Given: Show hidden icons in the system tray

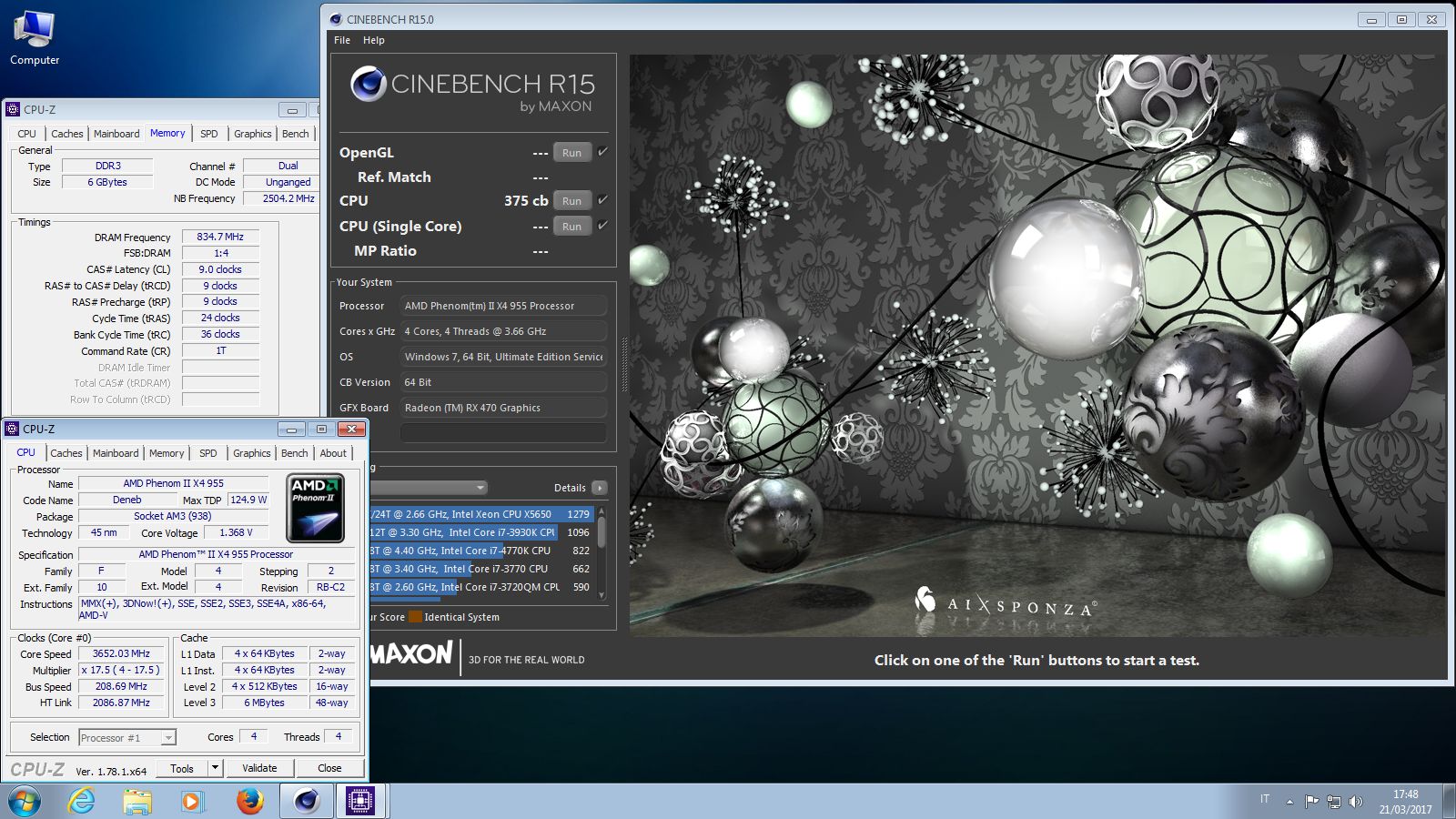Looking at the screenshot, I should click(x=1289, y=802).
